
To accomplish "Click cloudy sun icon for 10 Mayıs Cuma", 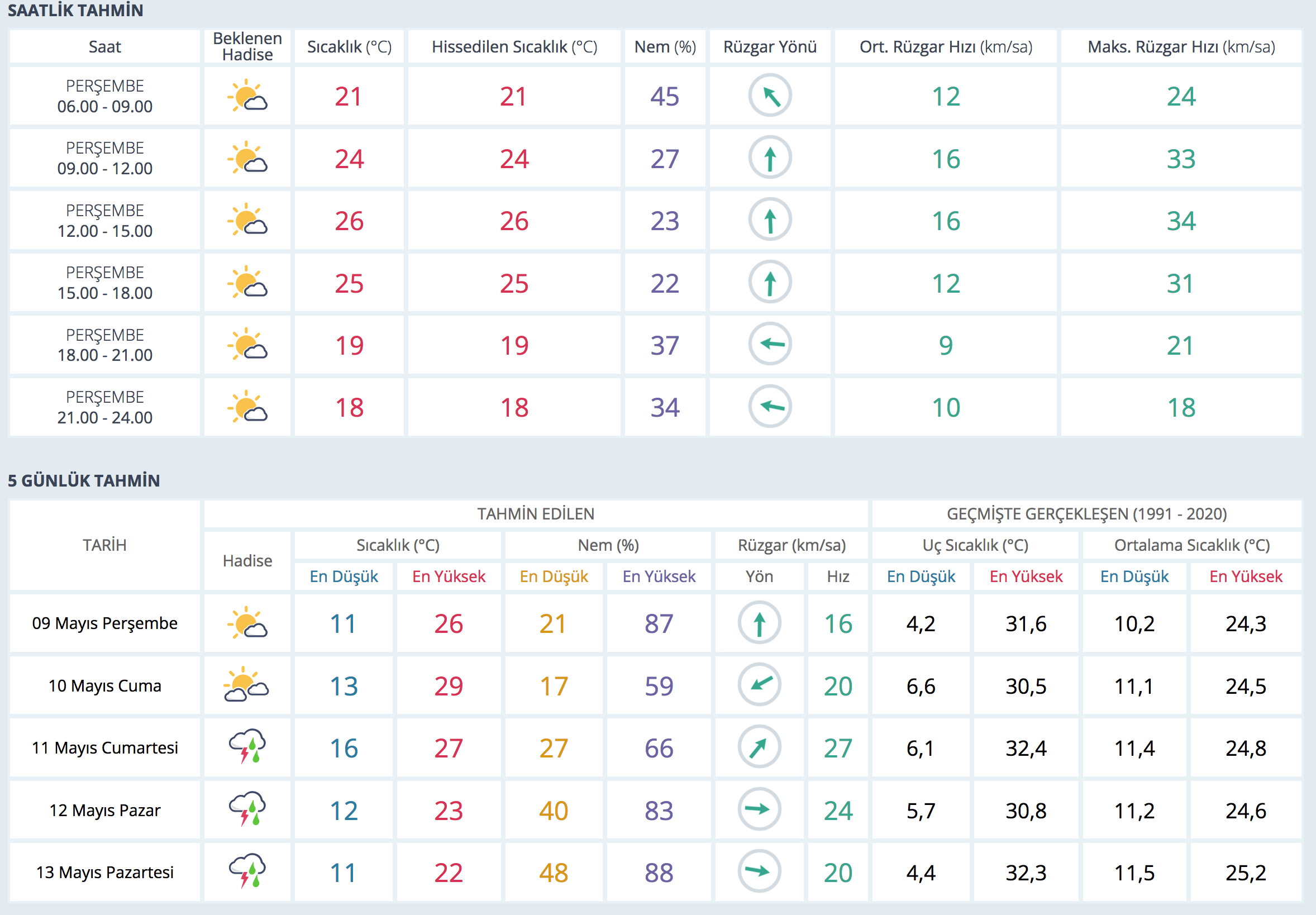I will point(246,685).
